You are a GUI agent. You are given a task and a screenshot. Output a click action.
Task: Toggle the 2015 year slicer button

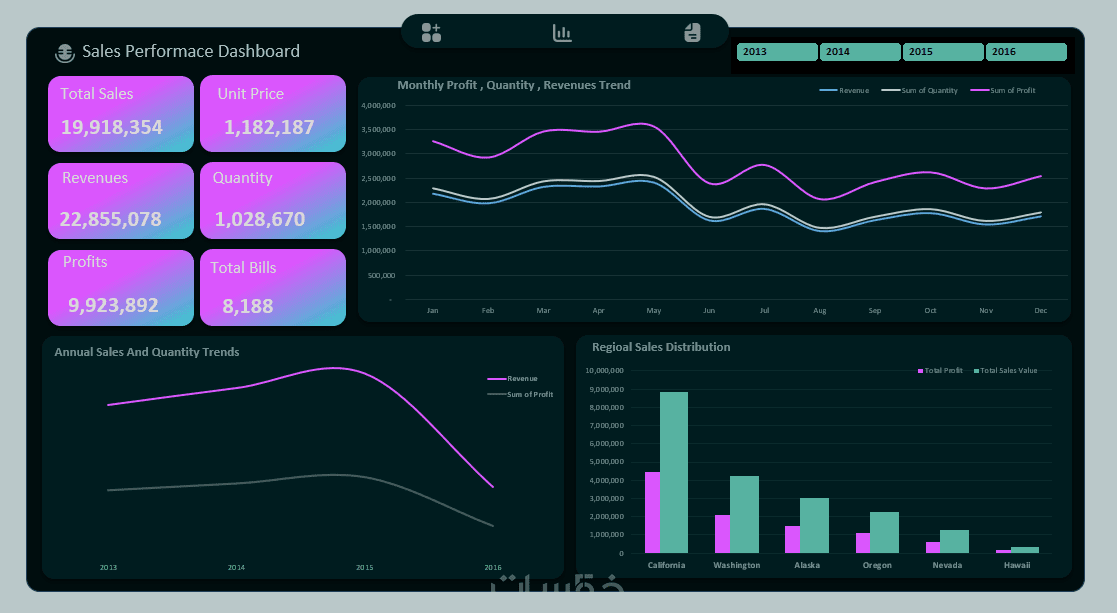(x=943, y=52)
